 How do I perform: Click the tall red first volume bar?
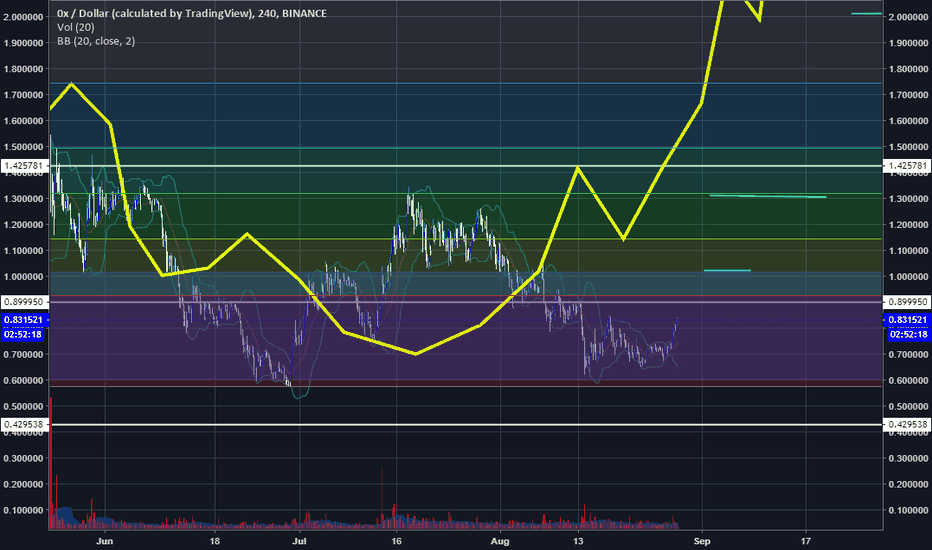pos(51,463)
